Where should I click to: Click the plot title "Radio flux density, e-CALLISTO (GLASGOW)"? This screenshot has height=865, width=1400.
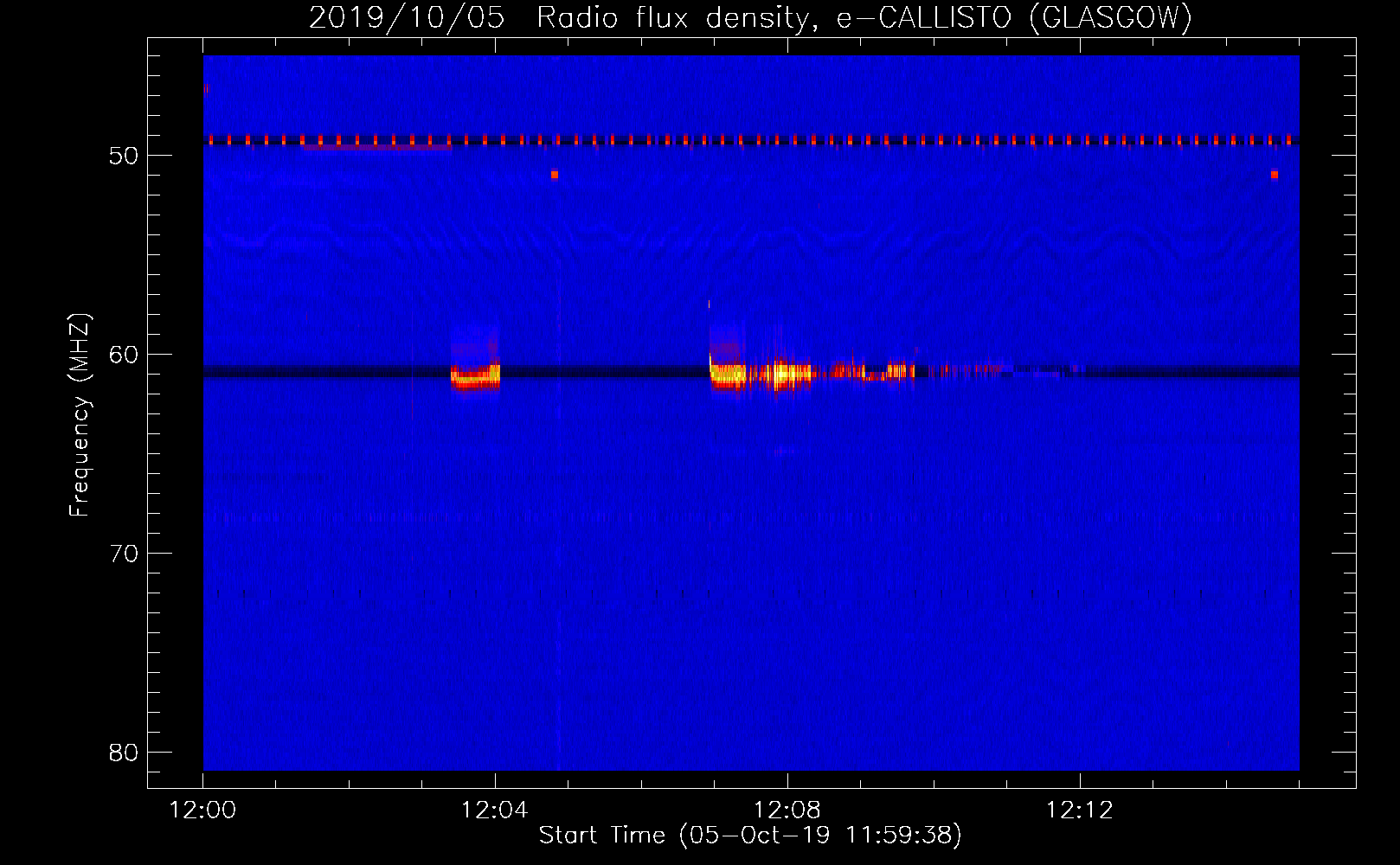point(864,17)
